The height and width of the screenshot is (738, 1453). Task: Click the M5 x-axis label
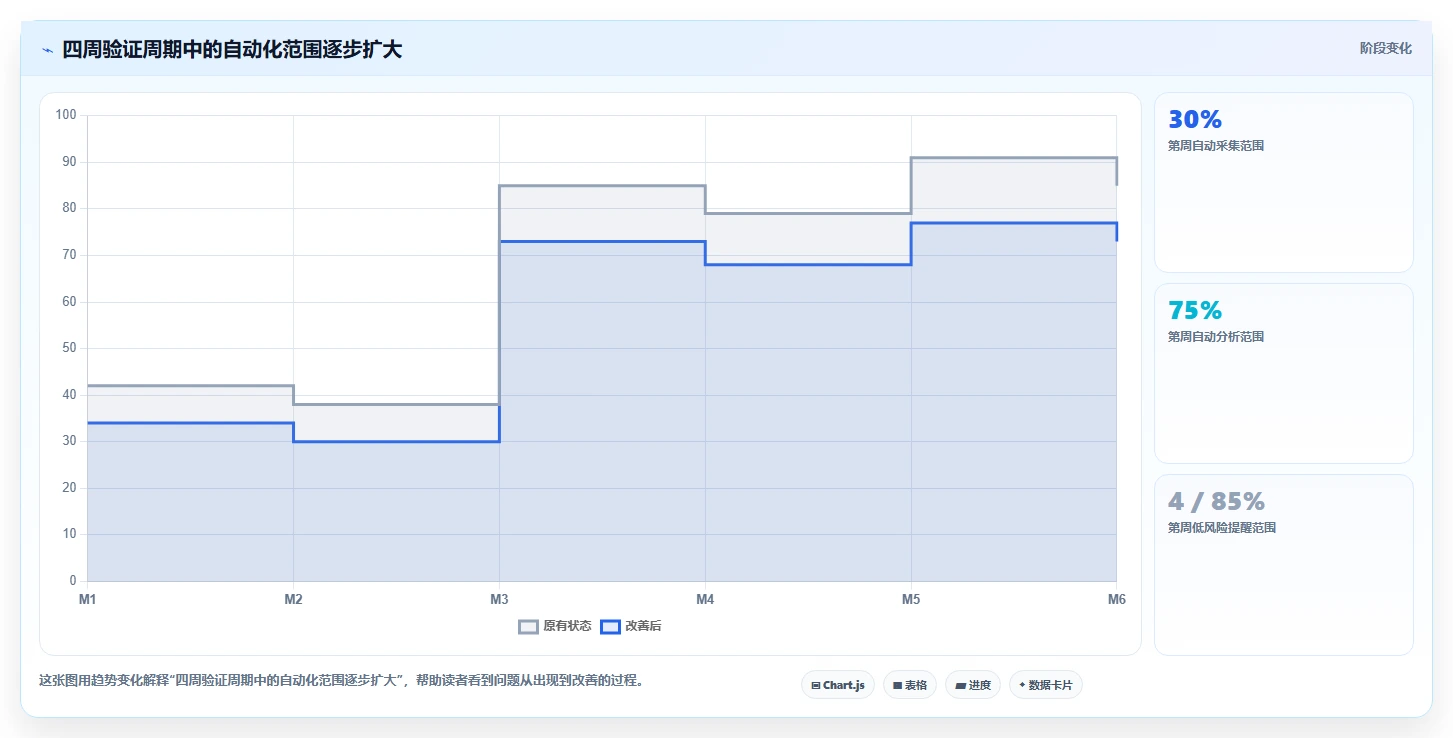(x=911, y=599)
